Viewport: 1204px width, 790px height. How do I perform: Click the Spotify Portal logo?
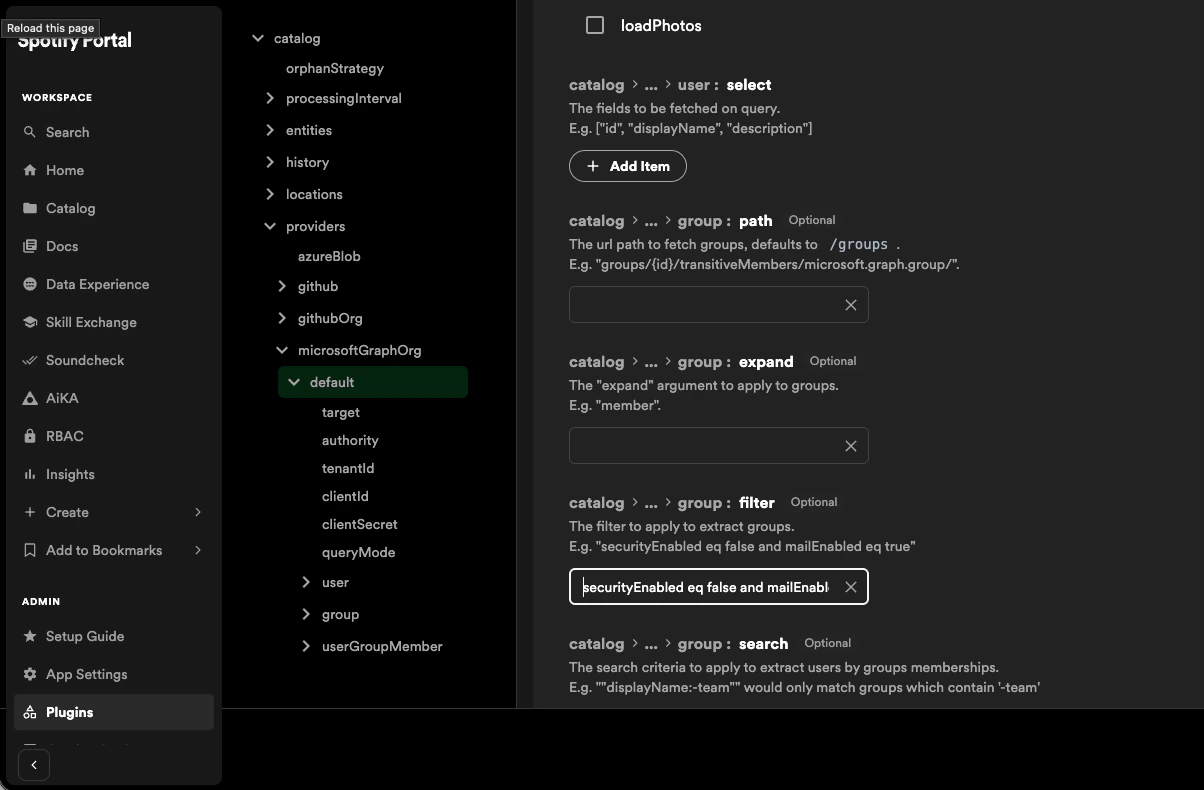point(75,40)
